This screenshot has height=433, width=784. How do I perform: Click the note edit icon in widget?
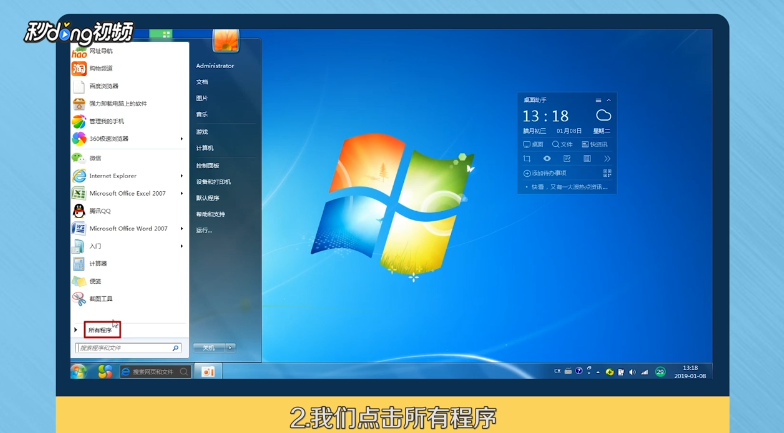click(x=567, y=159)
